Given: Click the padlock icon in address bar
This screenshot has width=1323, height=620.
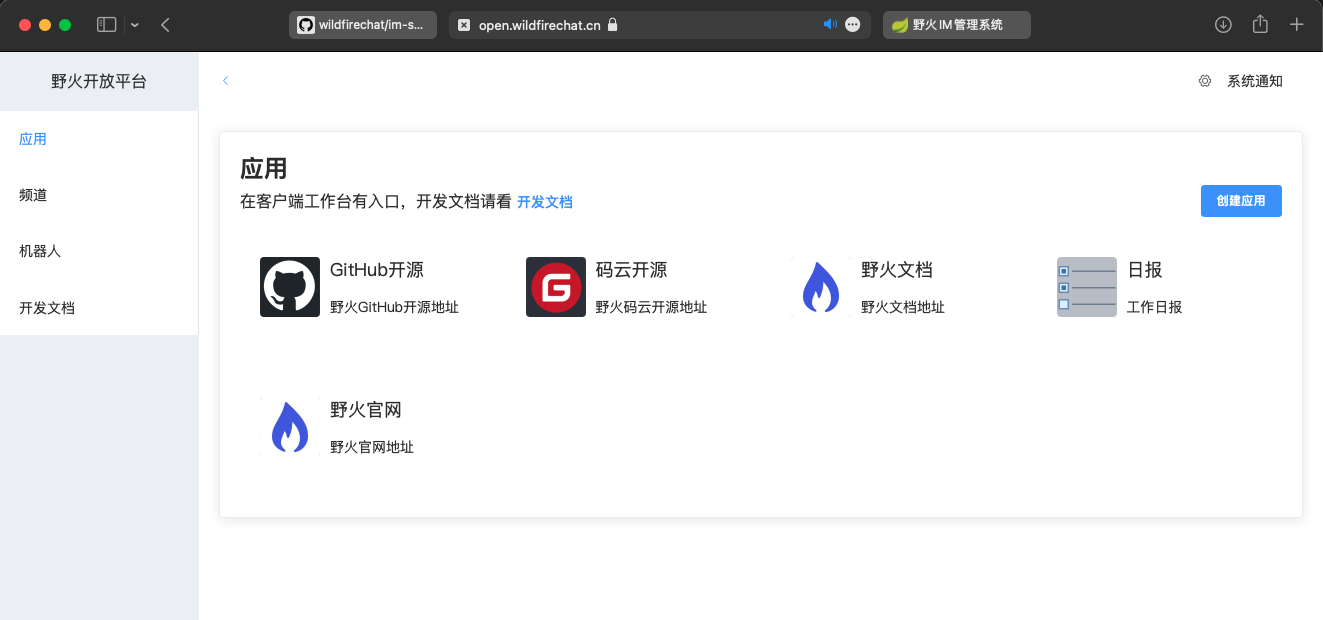Looking at the screenshot, I should tap(613, 25).
